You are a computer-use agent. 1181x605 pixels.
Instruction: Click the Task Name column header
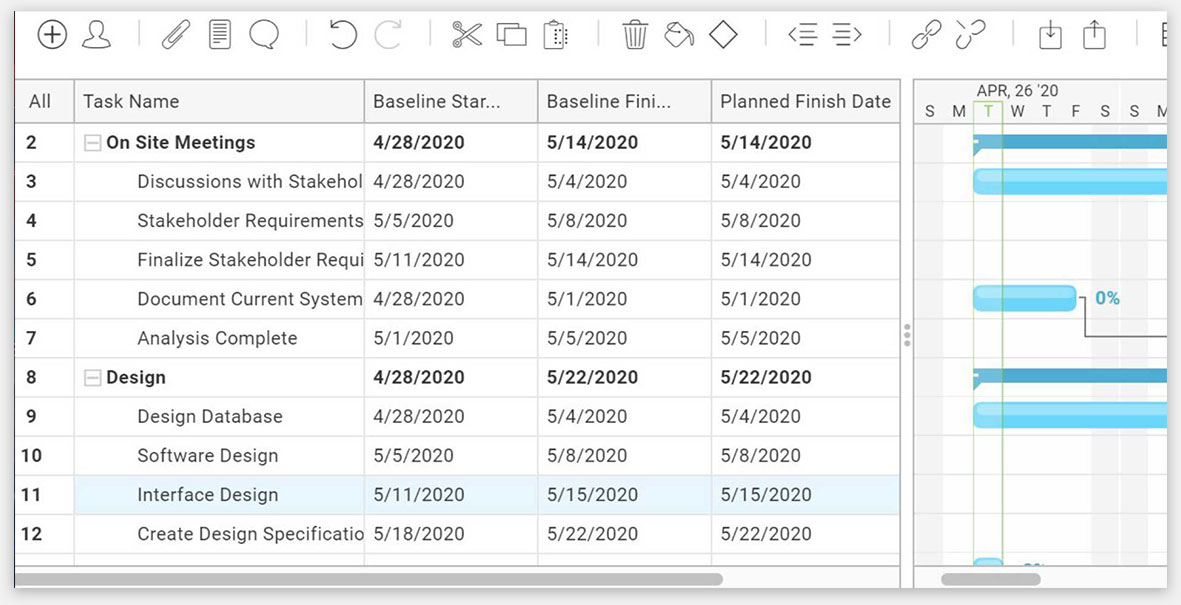tap(219, 102)
